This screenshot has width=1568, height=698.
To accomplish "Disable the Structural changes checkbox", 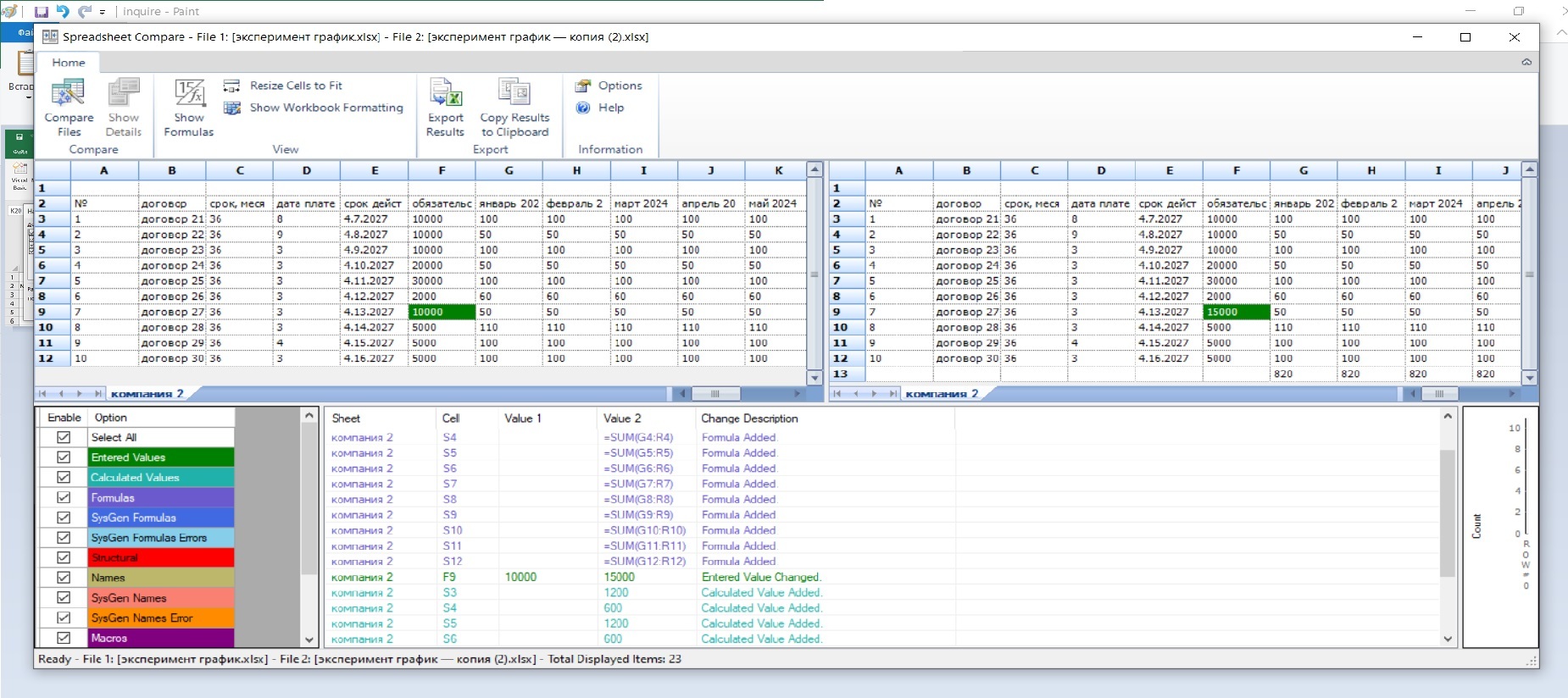I will tap(64, 557).
